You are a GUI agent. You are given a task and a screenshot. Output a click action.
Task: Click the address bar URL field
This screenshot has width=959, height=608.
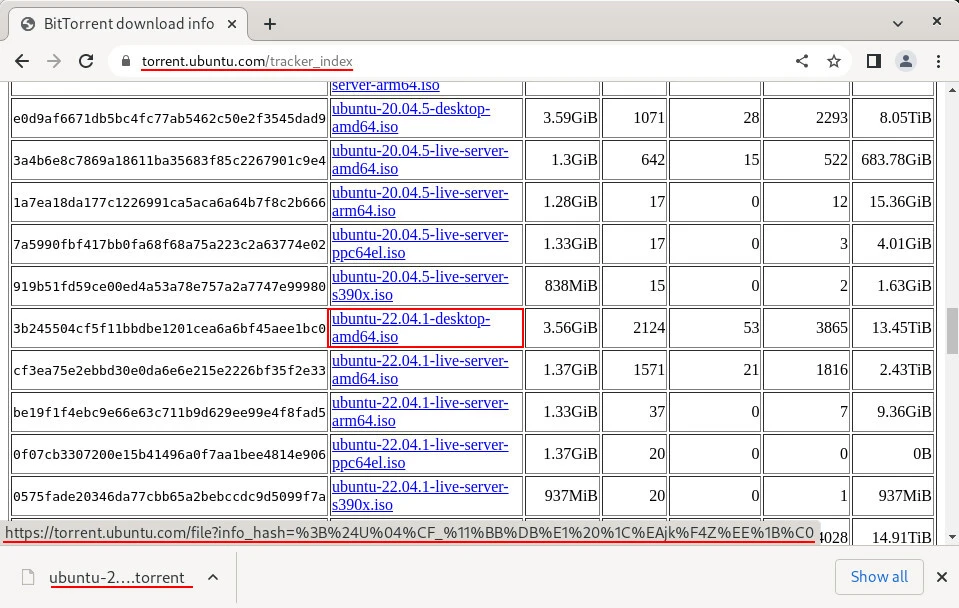[280, 61]
